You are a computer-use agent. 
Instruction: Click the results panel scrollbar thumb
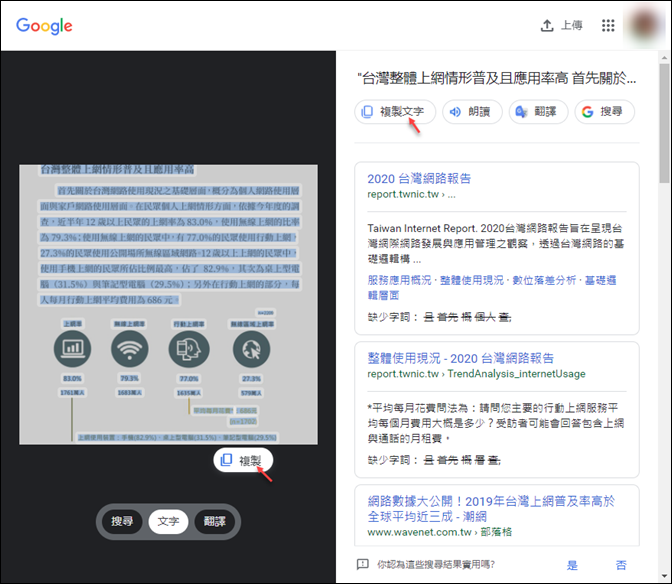(x=664, y=123)
